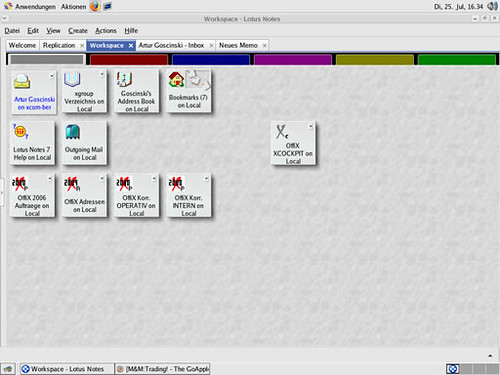Expand server arrow on OffiX Adressen tile
This screenshot has height=375, width=500.
[x=102, y=178]
